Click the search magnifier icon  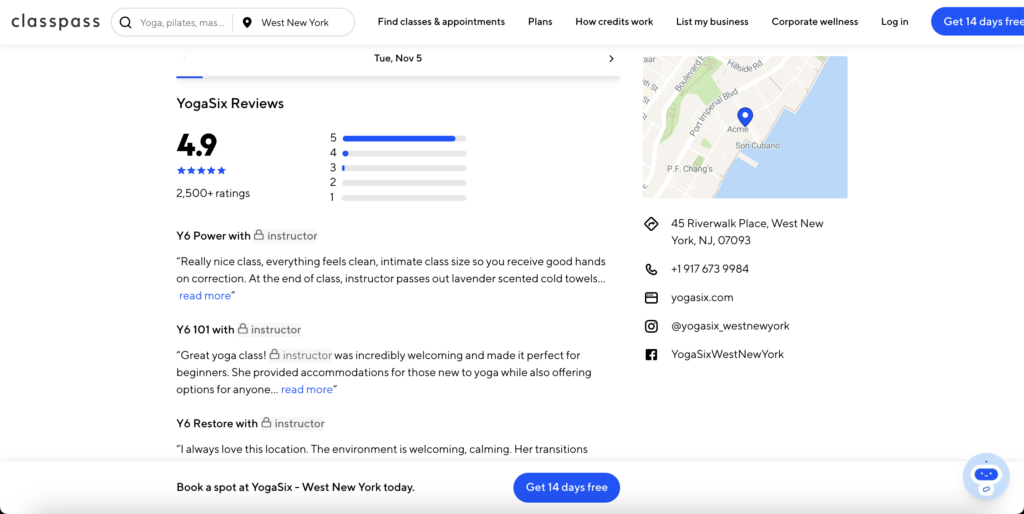click(125, 22)
